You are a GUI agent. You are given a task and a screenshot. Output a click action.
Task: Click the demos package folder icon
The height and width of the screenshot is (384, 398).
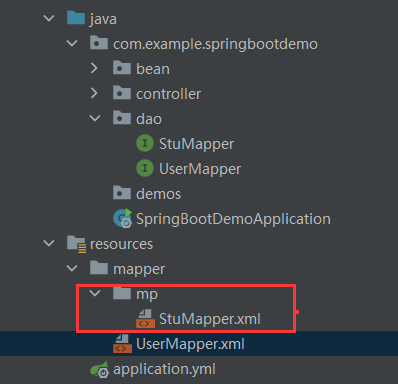tap(122, 193)
